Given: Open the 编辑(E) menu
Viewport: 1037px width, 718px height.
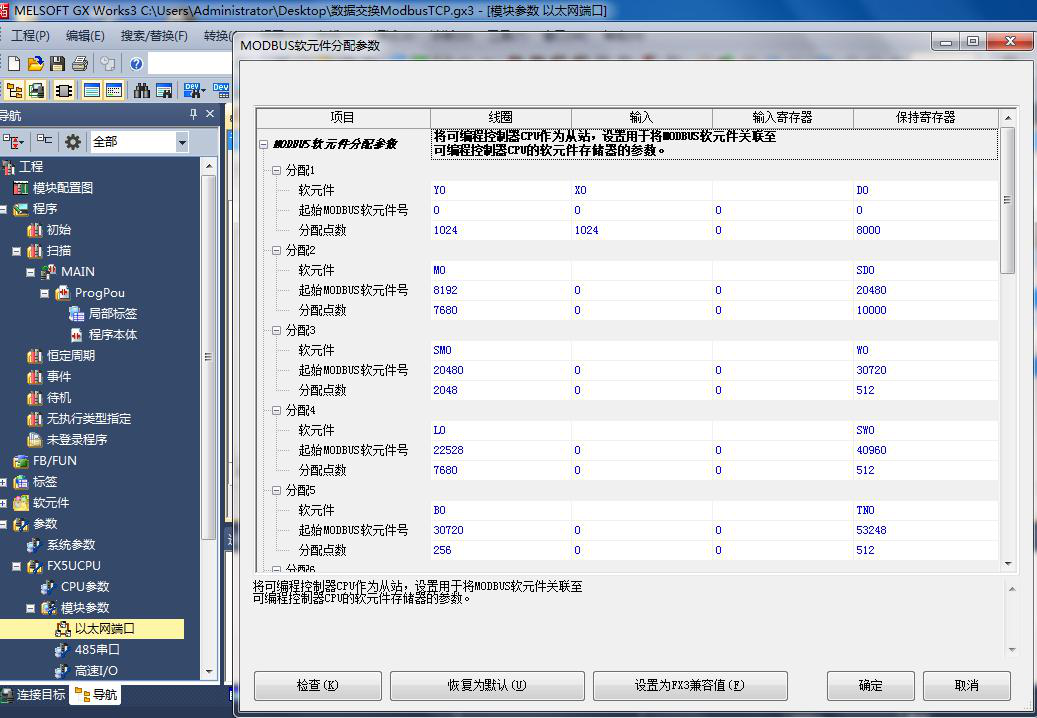Looking at the screenshot, I should 85,35.
